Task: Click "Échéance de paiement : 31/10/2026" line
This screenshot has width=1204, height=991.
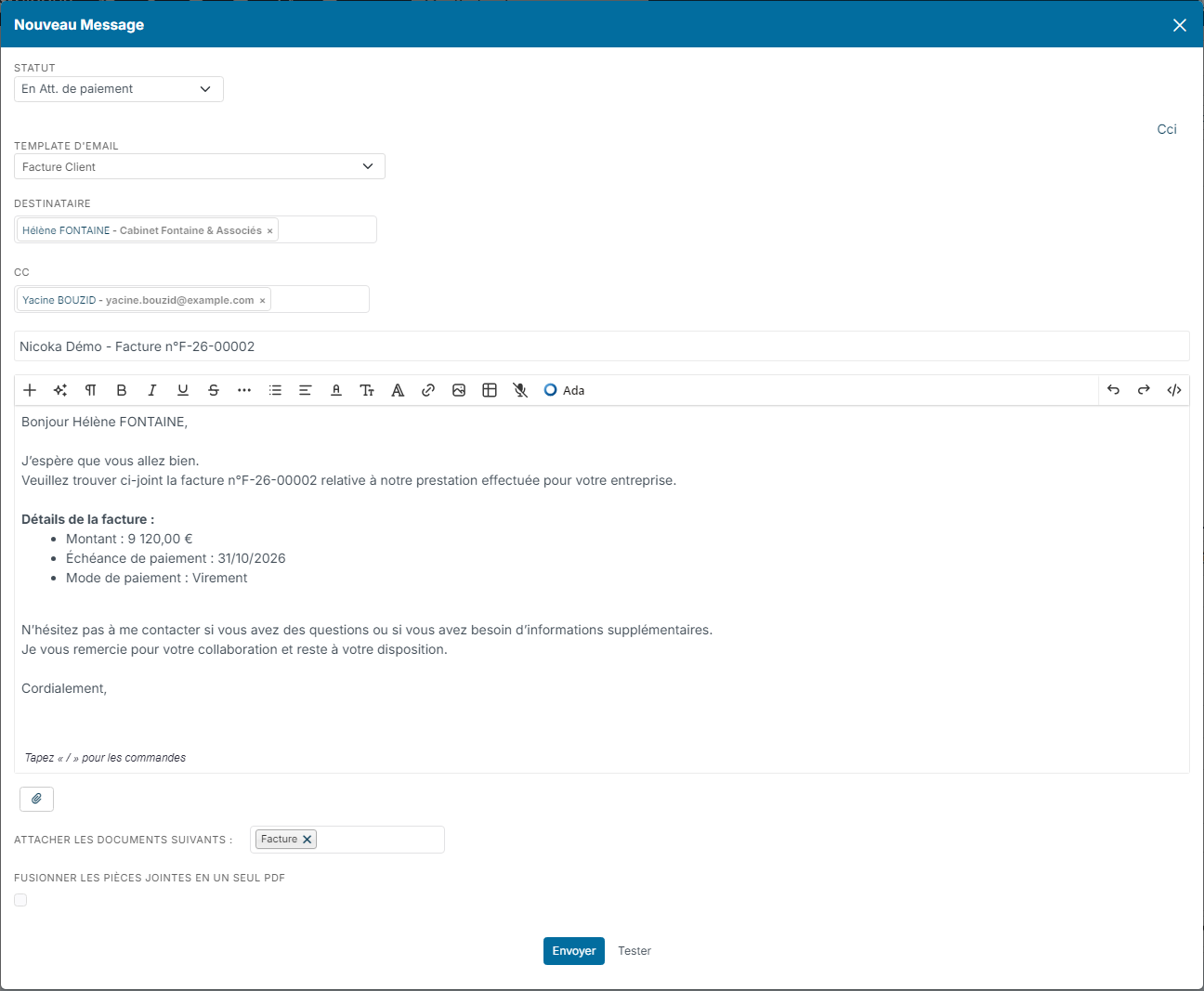Action: coord(176,558)
